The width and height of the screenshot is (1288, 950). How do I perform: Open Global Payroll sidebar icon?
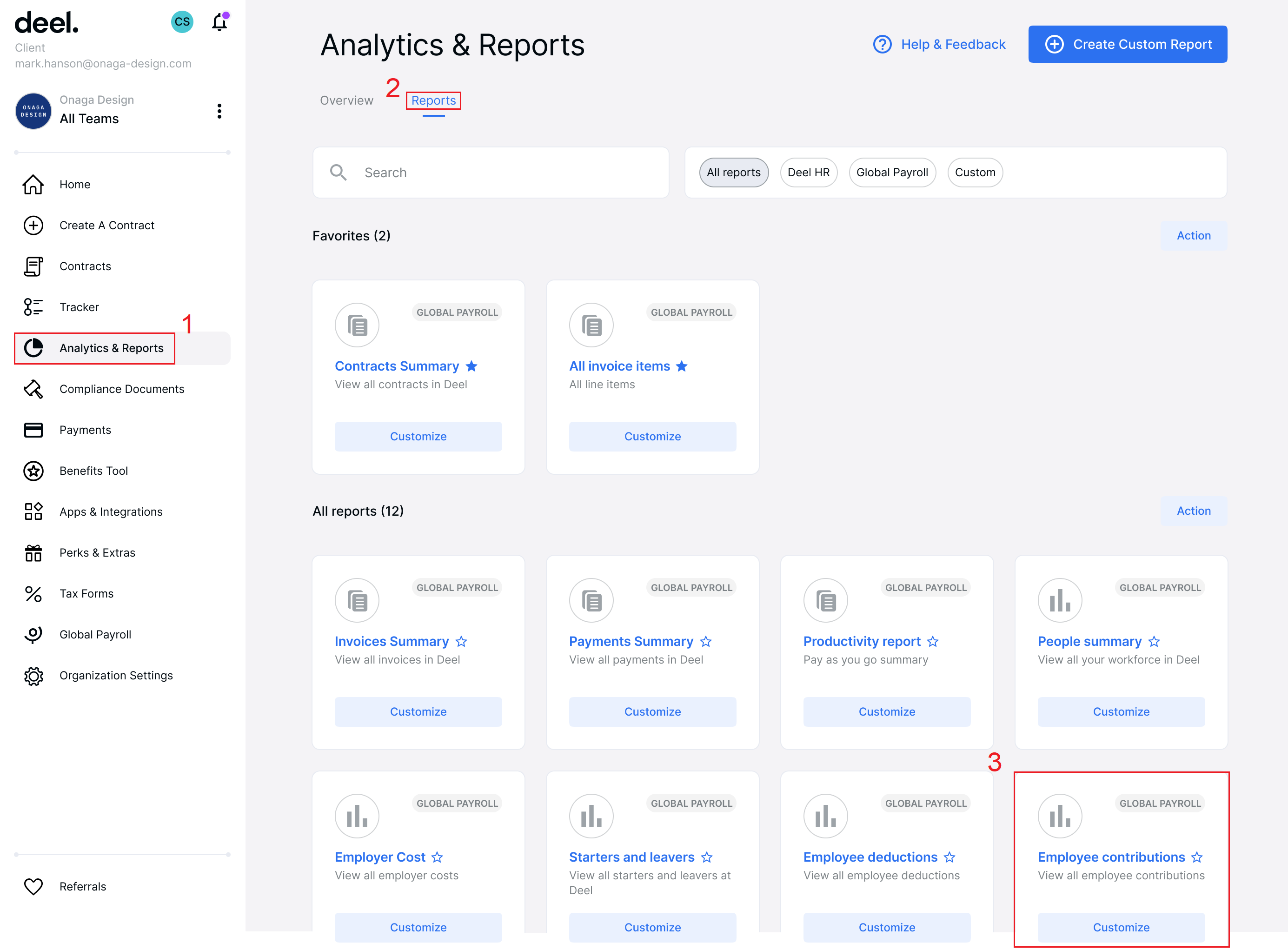33,635
